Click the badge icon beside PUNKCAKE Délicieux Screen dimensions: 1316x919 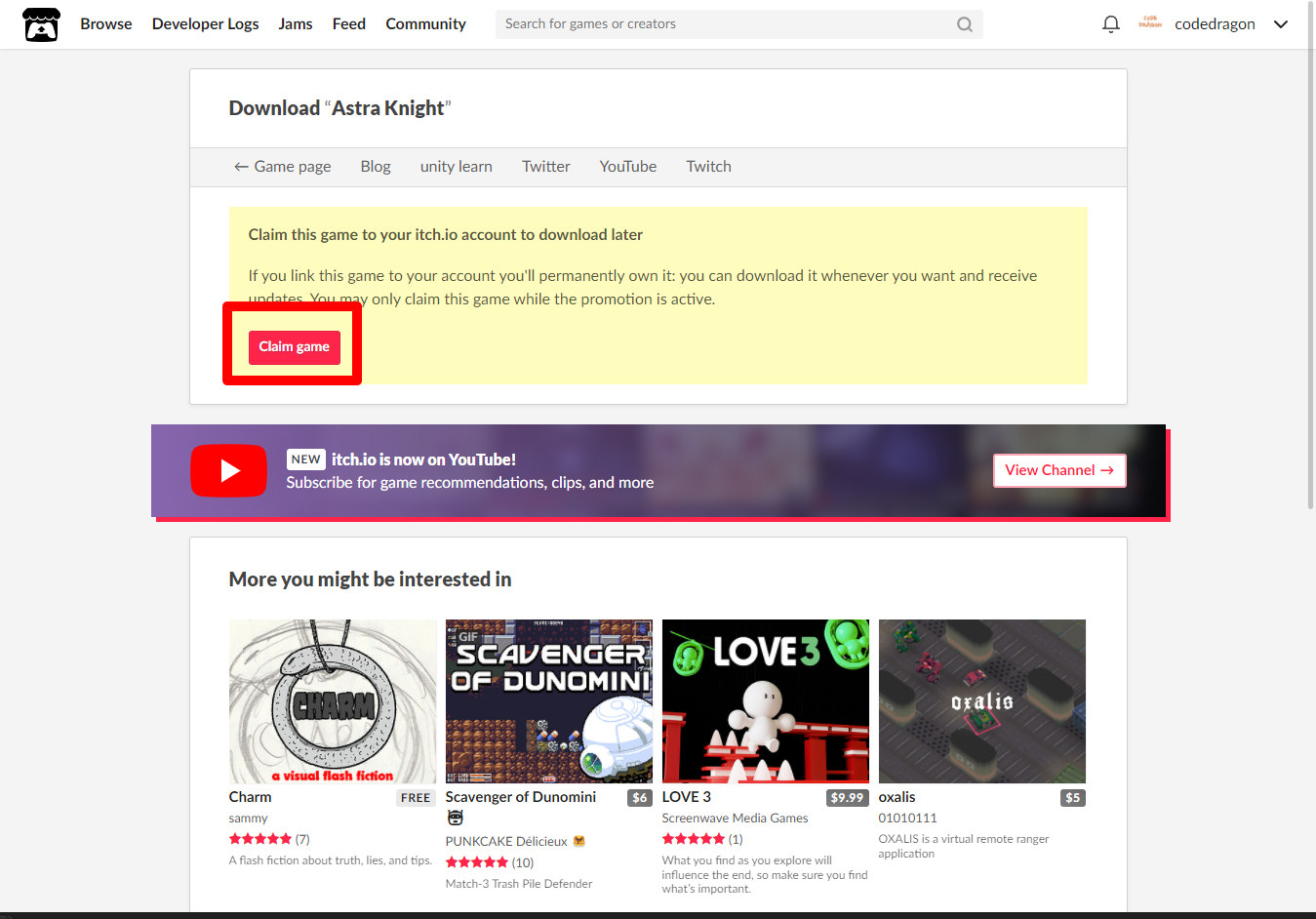578,841
